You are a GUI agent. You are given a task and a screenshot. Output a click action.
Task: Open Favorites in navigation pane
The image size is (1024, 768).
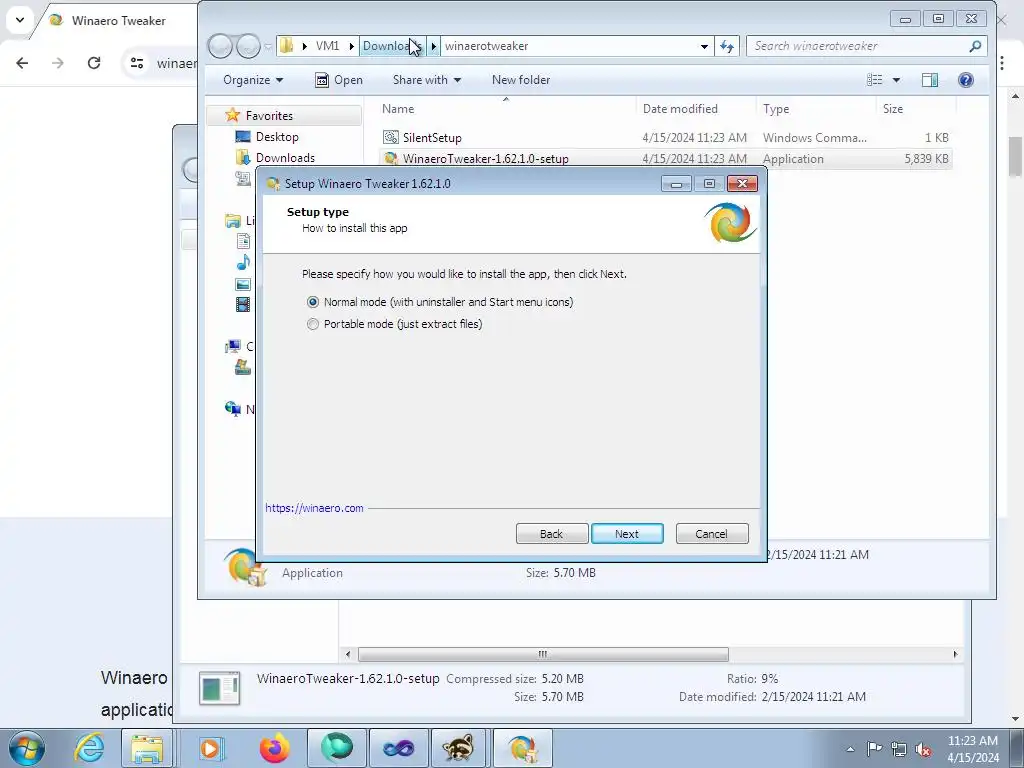click(269, 116)
